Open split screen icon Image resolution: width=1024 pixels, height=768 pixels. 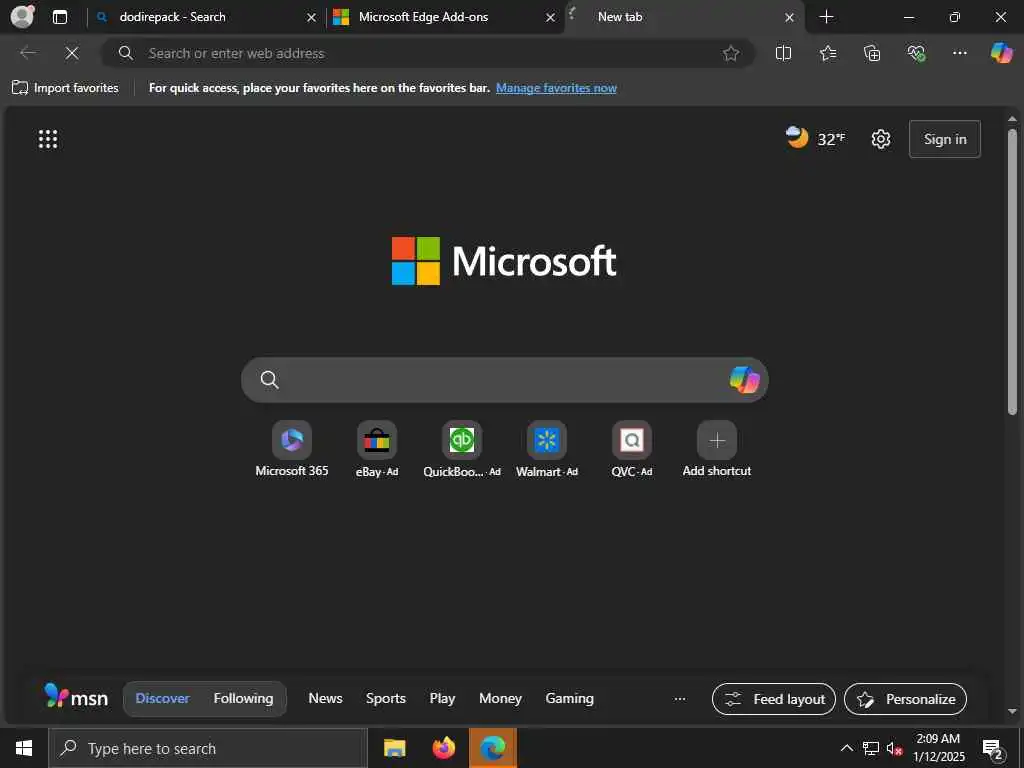tap(783, 53)
